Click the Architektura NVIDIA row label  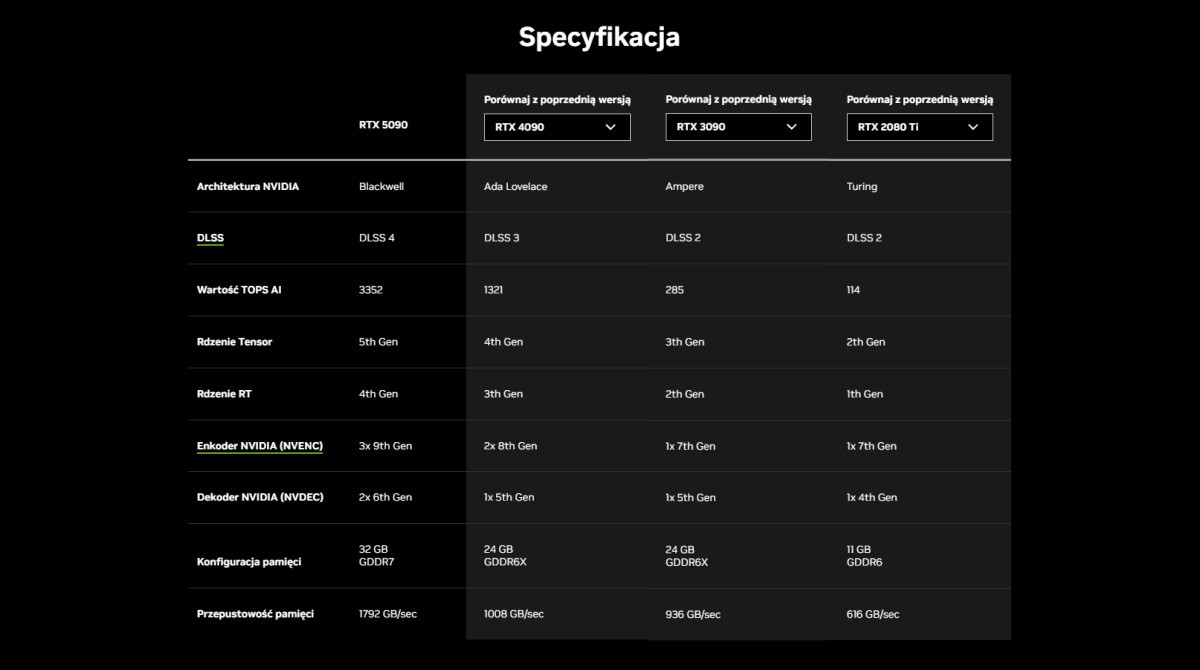click(248, 186)
